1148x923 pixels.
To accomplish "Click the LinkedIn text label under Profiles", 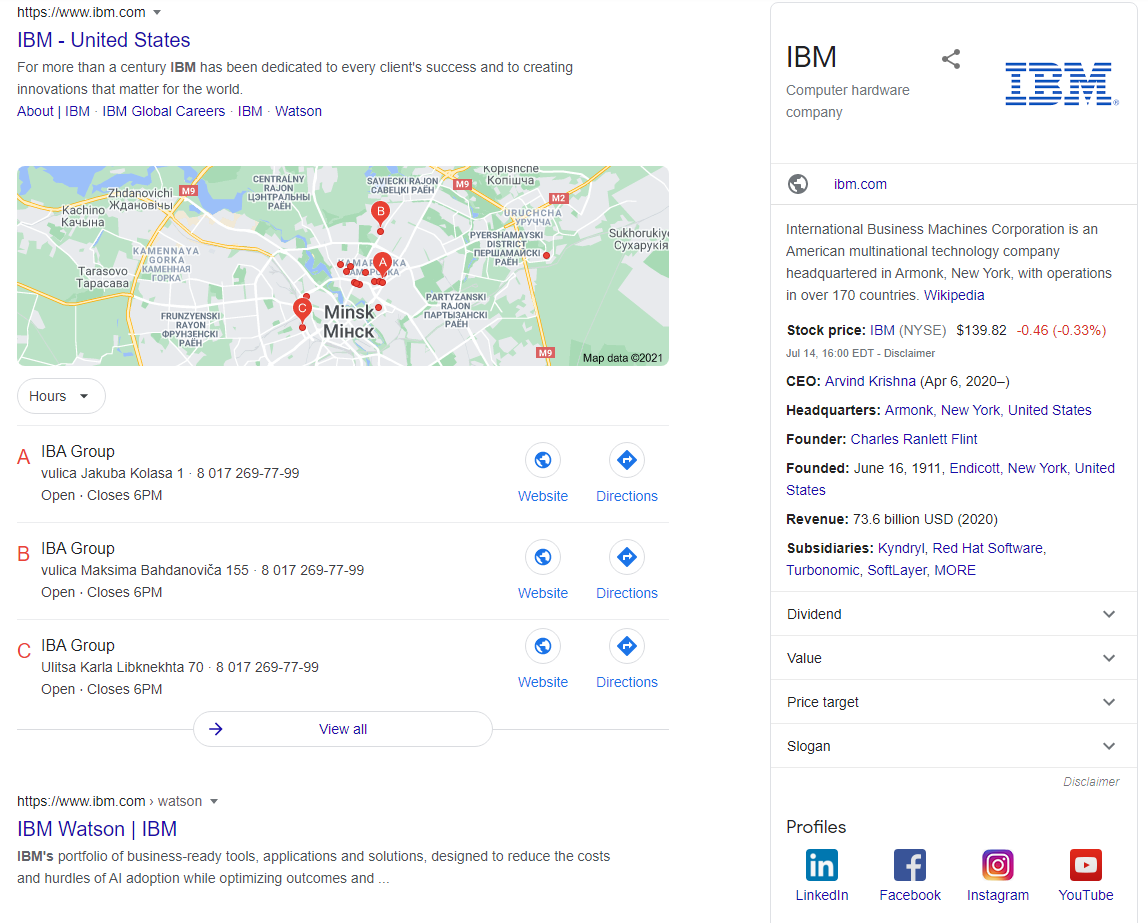I will click(x=821, y=895).
